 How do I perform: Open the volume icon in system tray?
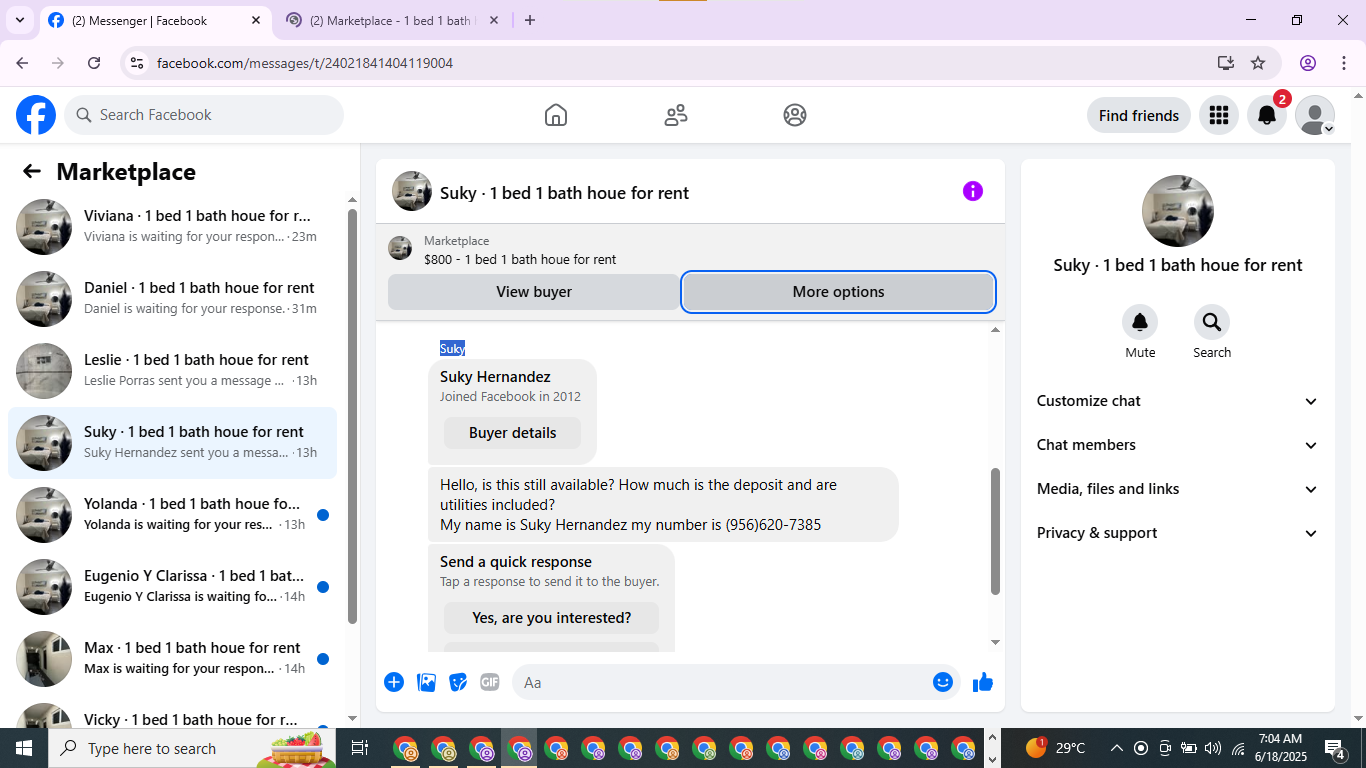click(x=1213, y=748)
